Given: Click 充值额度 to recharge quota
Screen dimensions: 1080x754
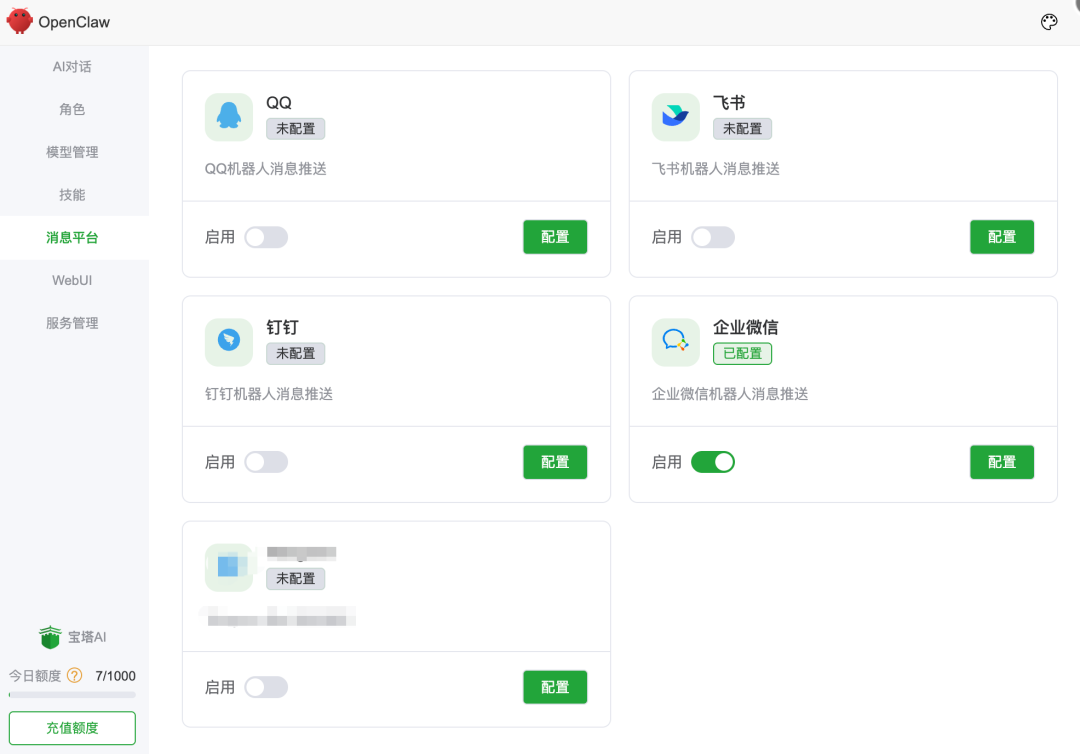Looking at the screenshot, I should [x=71, y=728].
